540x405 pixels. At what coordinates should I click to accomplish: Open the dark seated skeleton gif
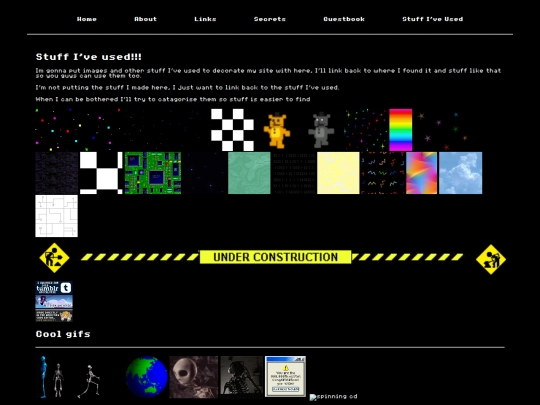[x=242, y=377]
